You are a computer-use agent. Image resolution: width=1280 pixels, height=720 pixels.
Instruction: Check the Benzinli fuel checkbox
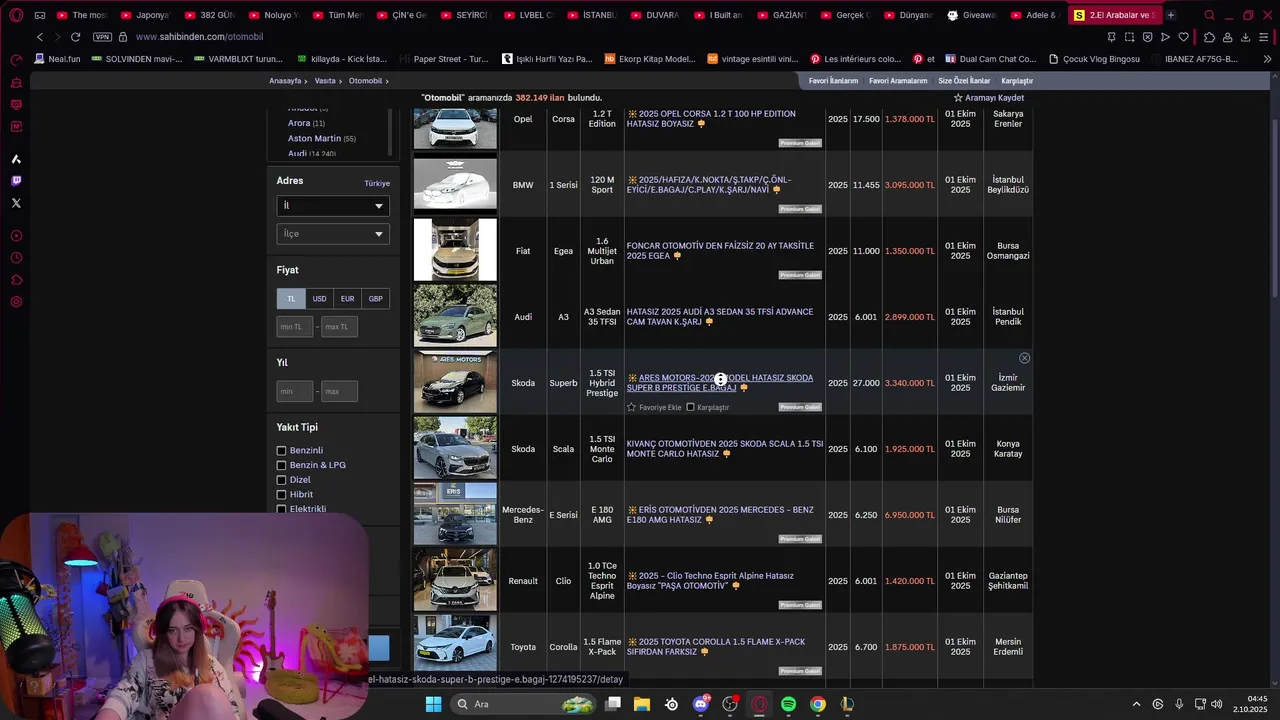[281, 451]
